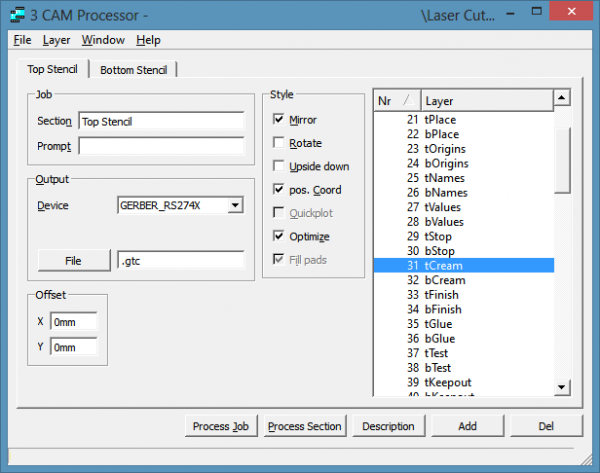Toggle the Mirror checkbox

point(279,120)
